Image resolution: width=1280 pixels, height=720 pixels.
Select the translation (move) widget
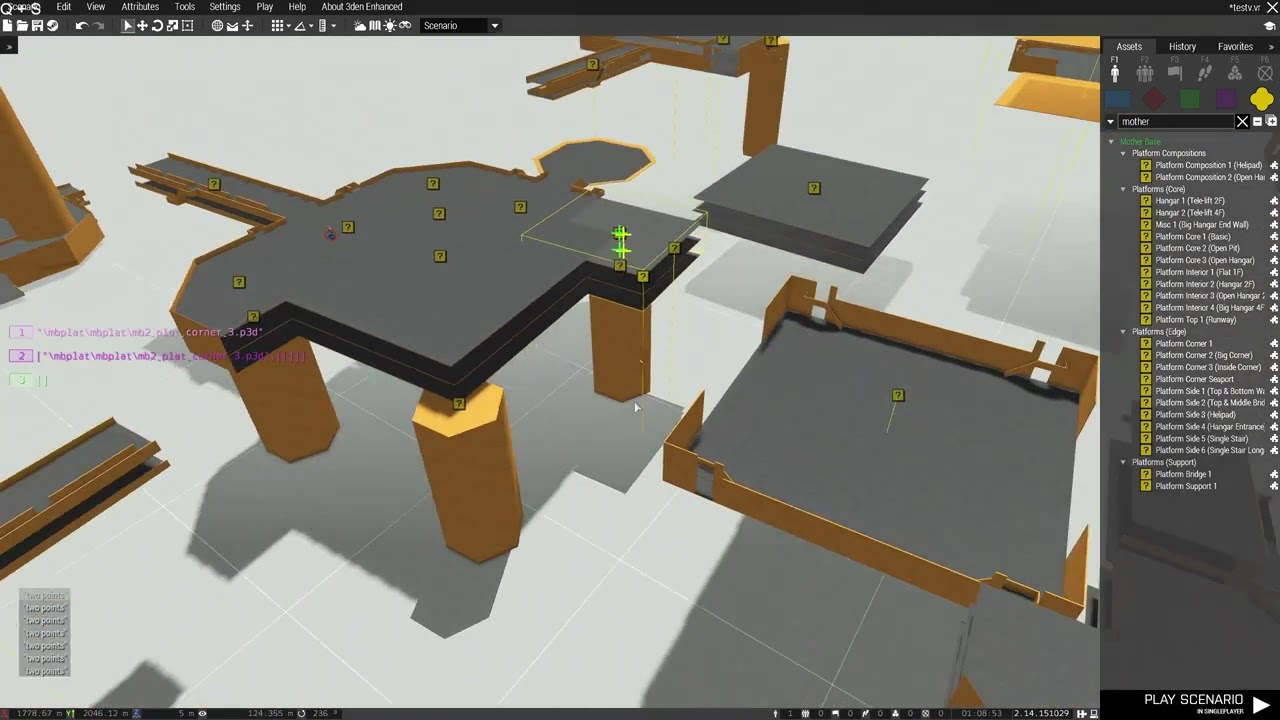[142, 26]
